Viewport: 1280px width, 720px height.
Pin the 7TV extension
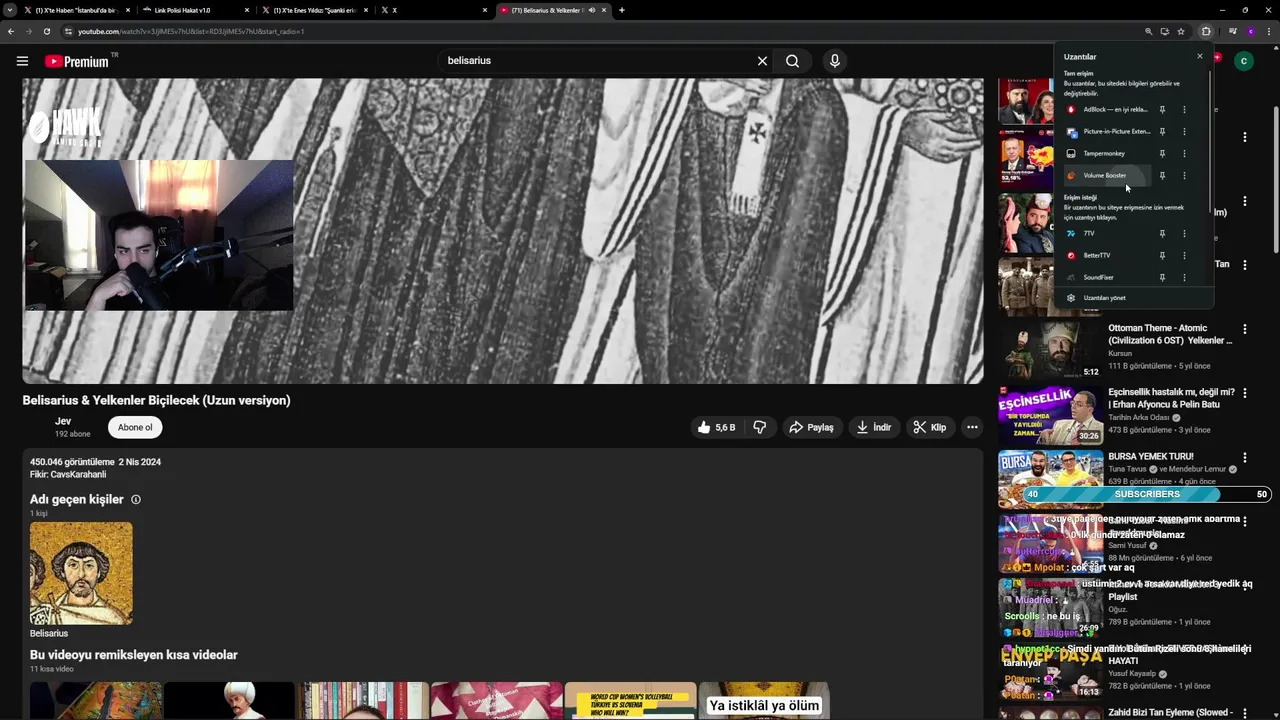[1162, 233]
